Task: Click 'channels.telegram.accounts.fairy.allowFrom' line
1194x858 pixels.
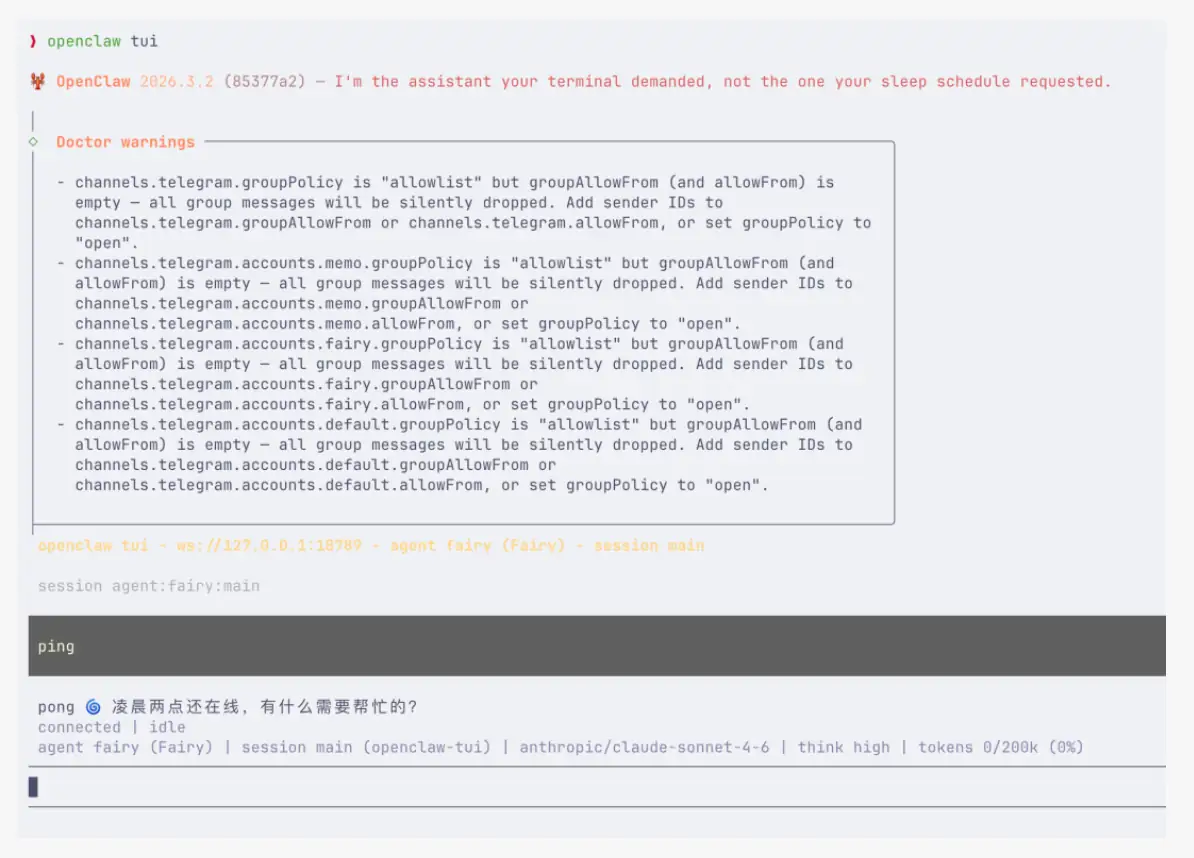Action: point(413,404)
